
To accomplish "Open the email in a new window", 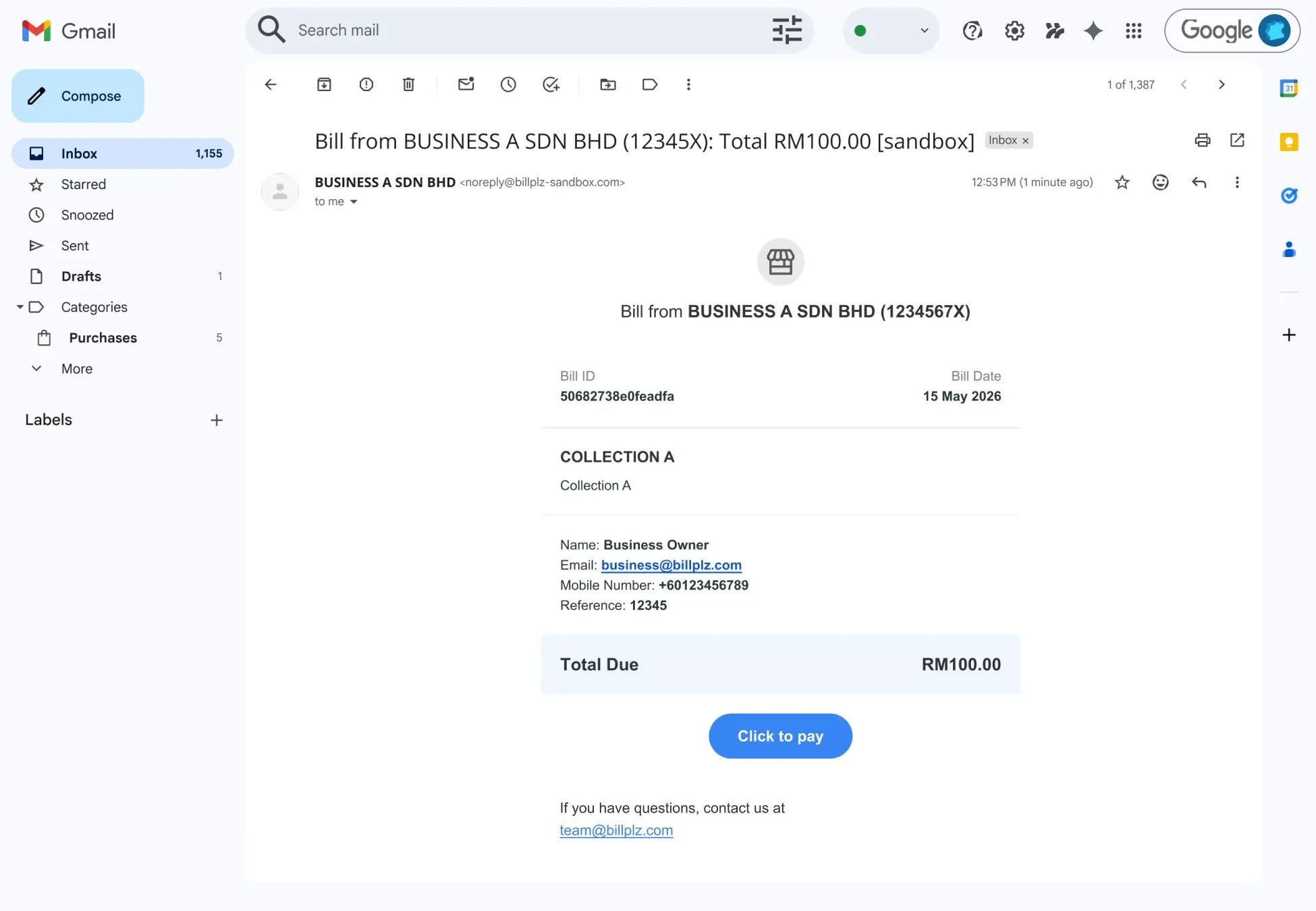I will [1237, 140].
